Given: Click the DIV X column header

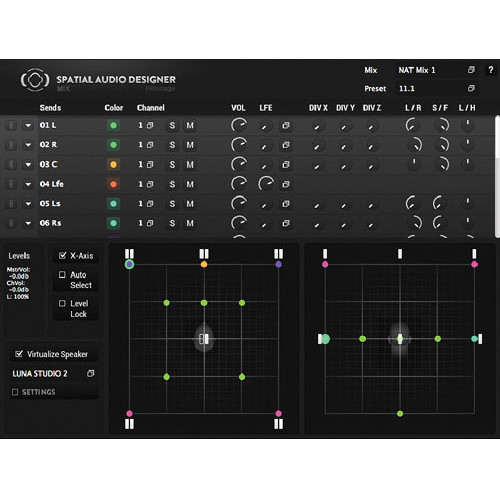Looking at the screenshot, I should 318,108.
